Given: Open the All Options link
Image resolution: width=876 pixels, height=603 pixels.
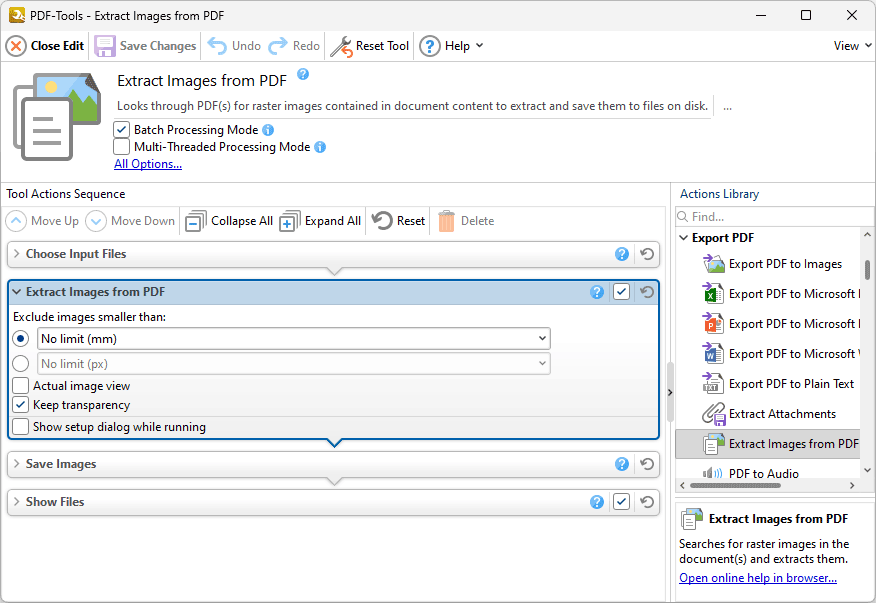Looking at the screenshot, I should (x=148, y=164).
